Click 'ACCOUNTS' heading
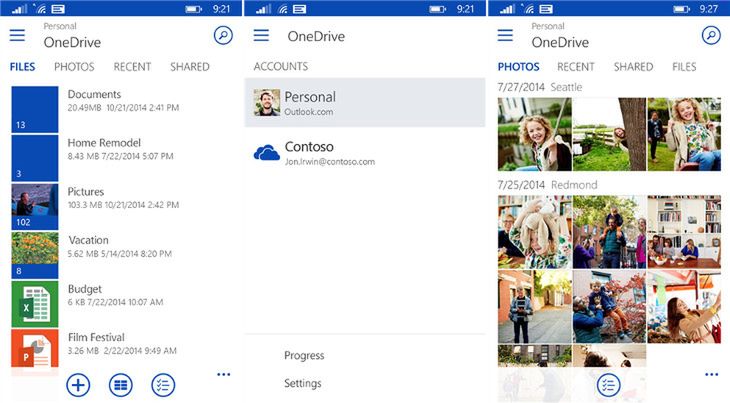Image resolution: width=730 pixels, height=403 pixels. (281, 67)
